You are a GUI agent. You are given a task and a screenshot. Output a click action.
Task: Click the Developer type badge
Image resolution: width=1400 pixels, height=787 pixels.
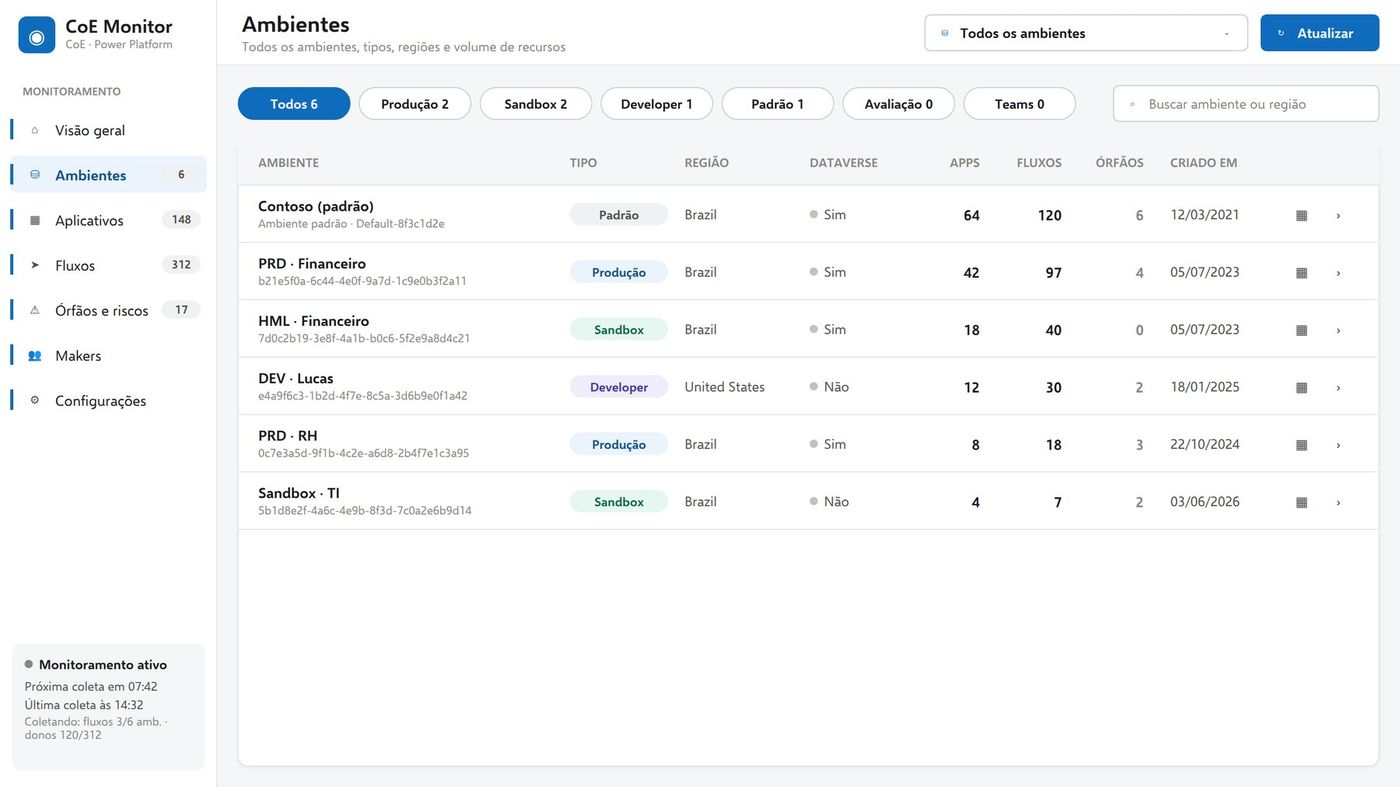point(619,387)
